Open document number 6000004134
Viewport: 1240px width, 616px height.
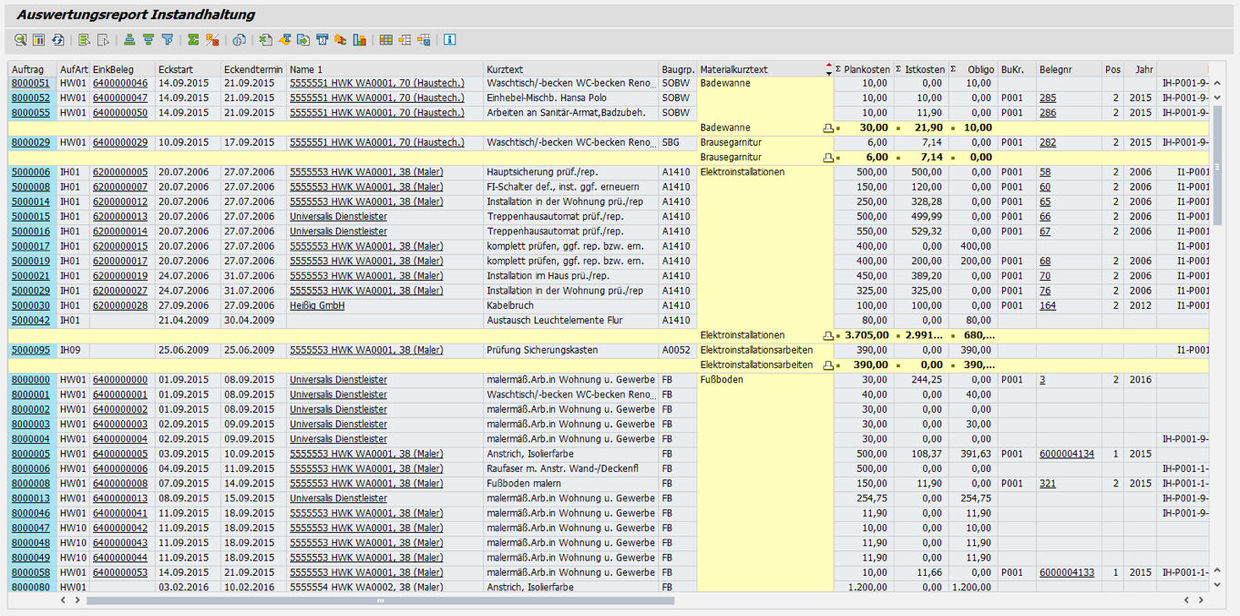(x=1066, y=454)
